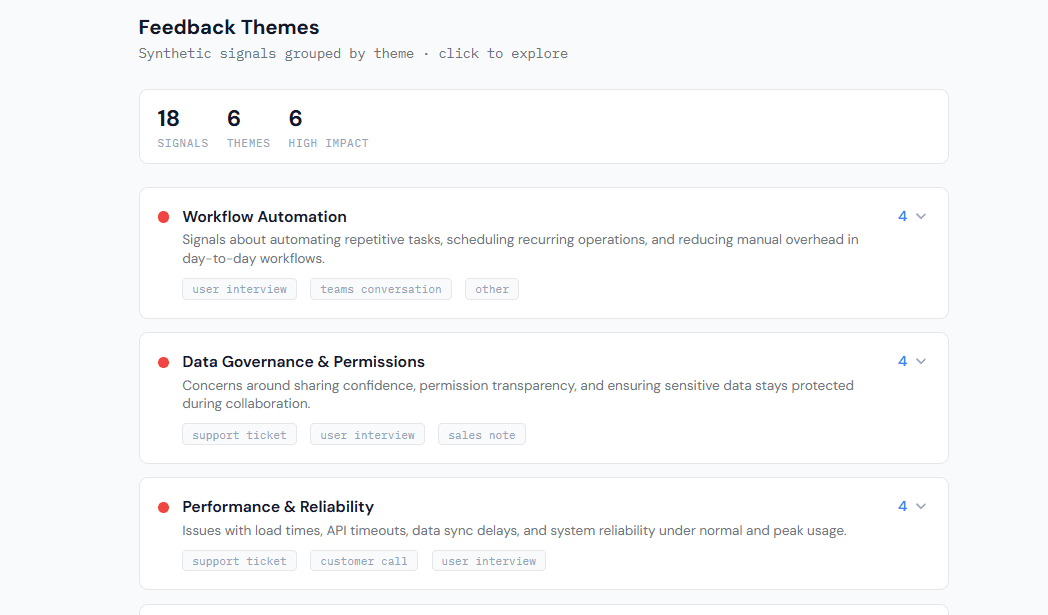The width and height of the screenshot is (1048, 615).
Task: Open the Data Governance & Permissions title
Action: tap(303, 362)
